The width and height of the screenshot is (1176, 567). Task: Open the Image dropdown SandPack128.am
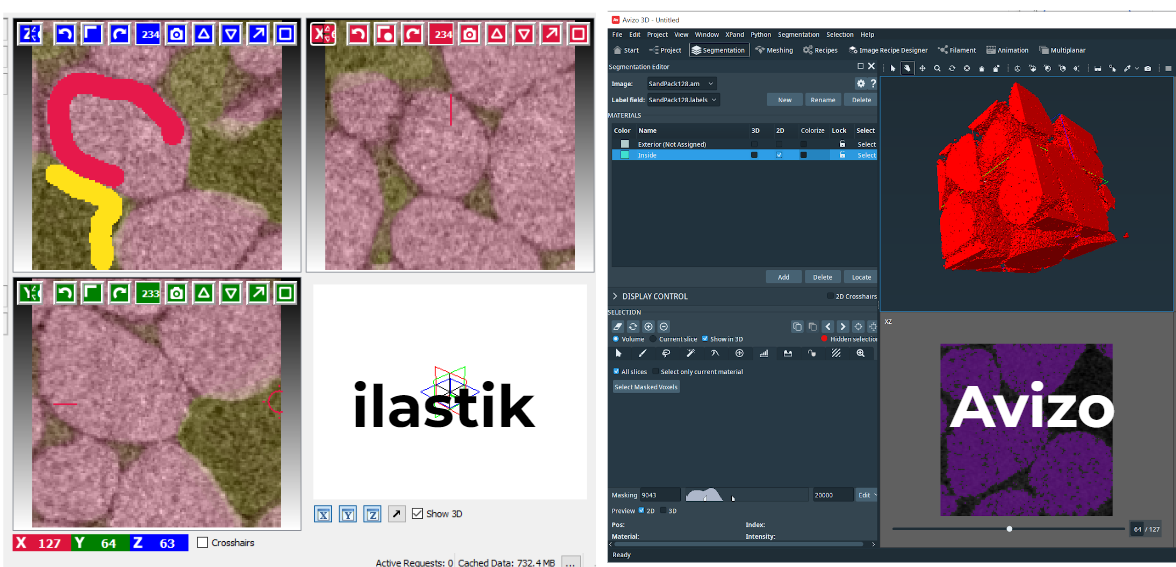[x=680, y=83]
